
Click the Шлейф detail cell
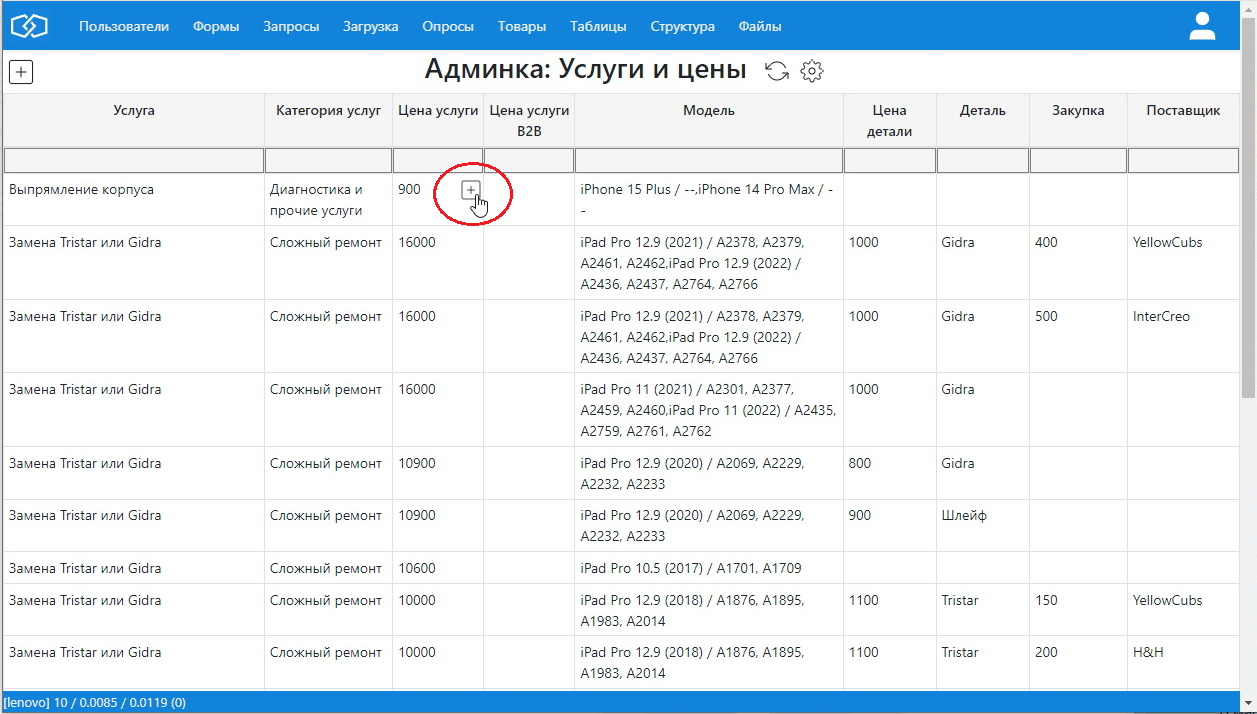click(983, 526)
